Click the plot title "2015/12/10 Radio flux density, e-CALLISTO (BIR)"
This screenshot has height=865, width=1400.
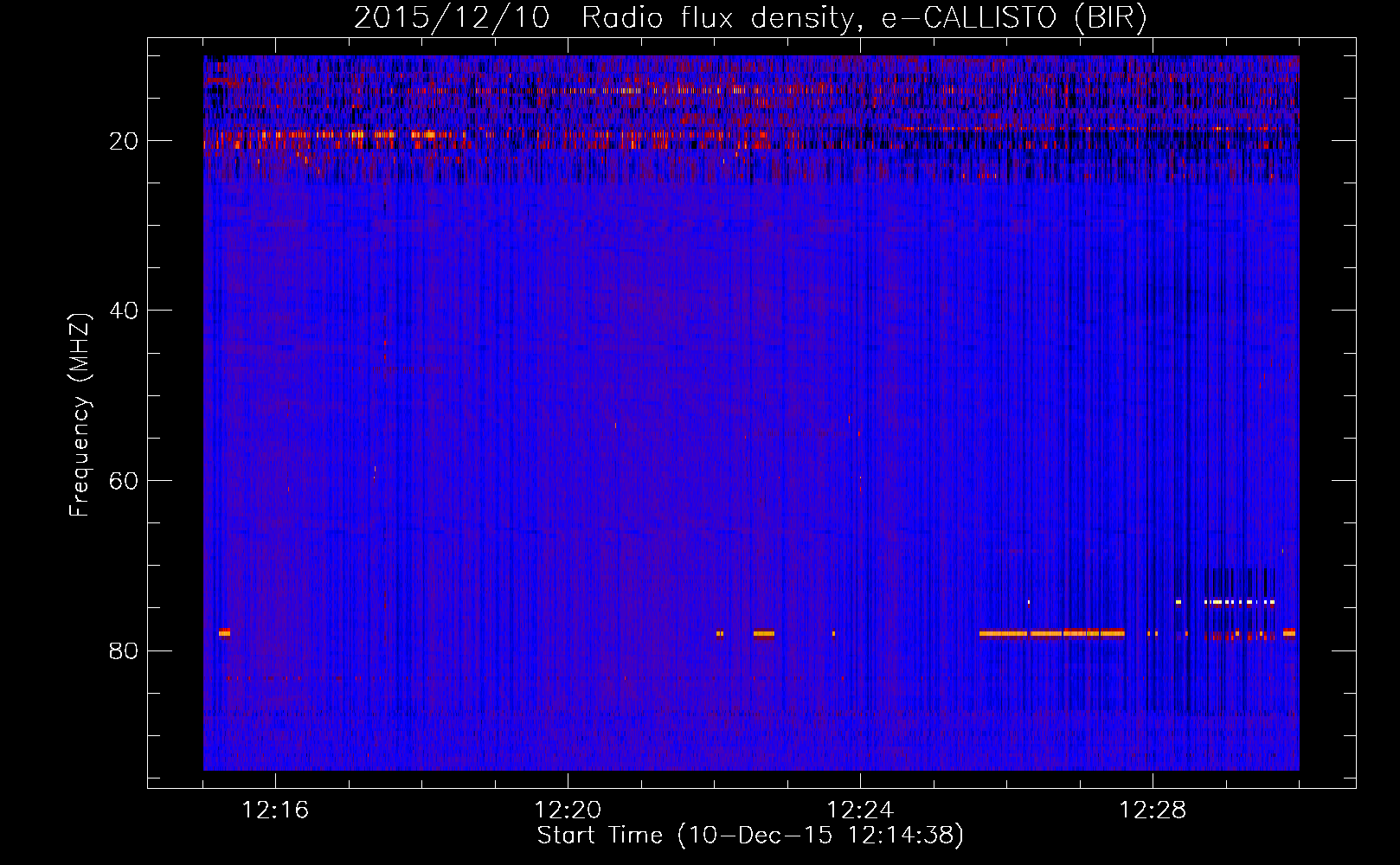tap(750, 18)
